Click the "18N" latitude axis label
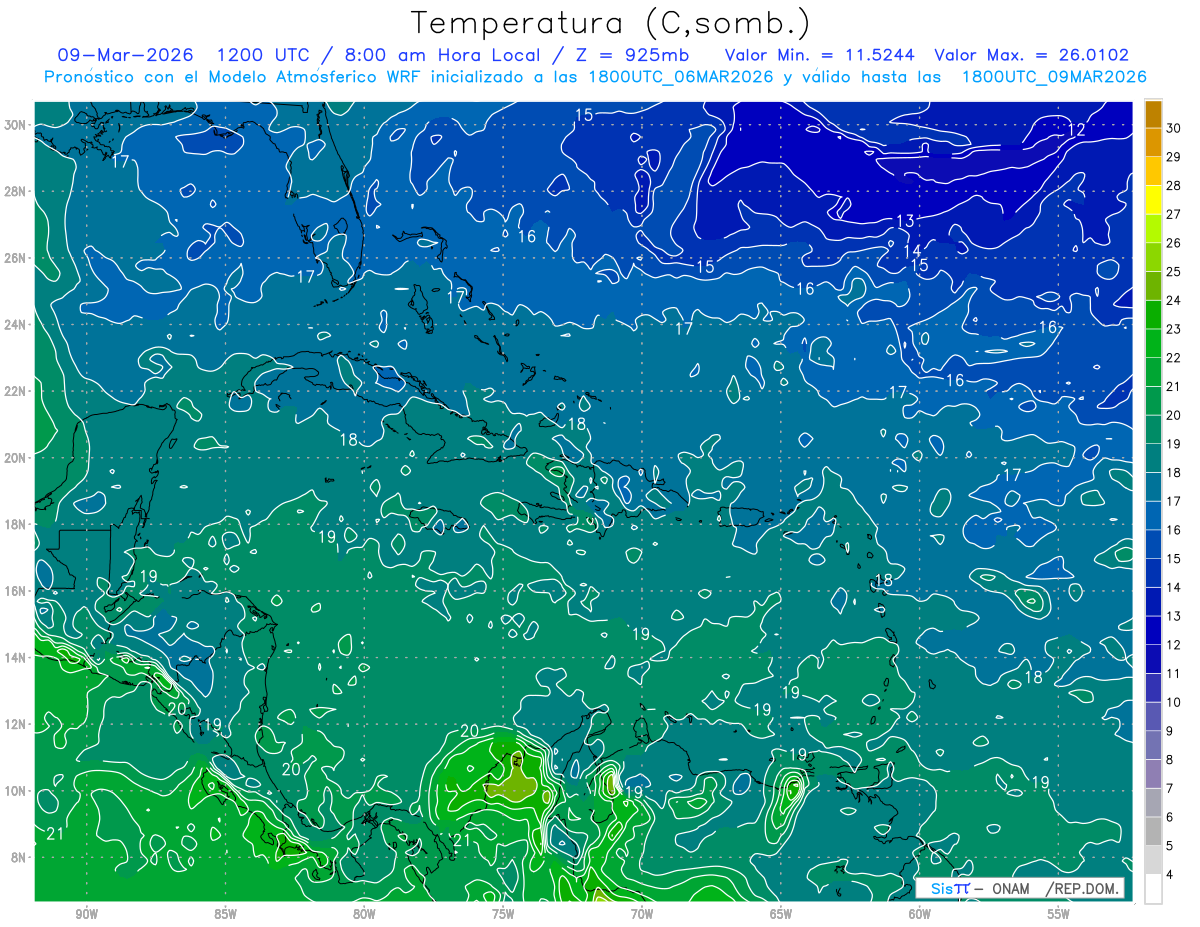Viewport: 1200px width, 927px height. click(16, 524)
